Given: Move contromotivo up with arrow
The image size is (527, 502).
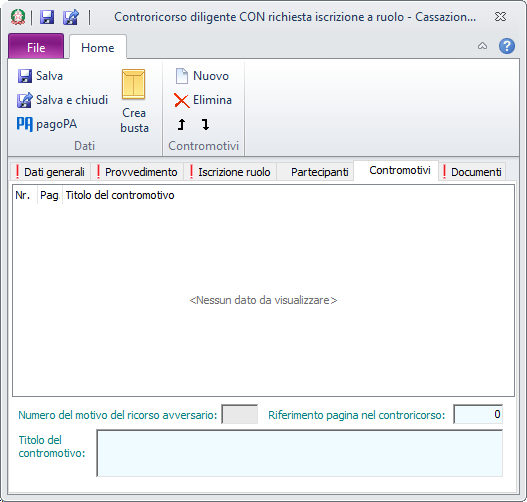Looking at the screenshot, I should coord(181,125).
